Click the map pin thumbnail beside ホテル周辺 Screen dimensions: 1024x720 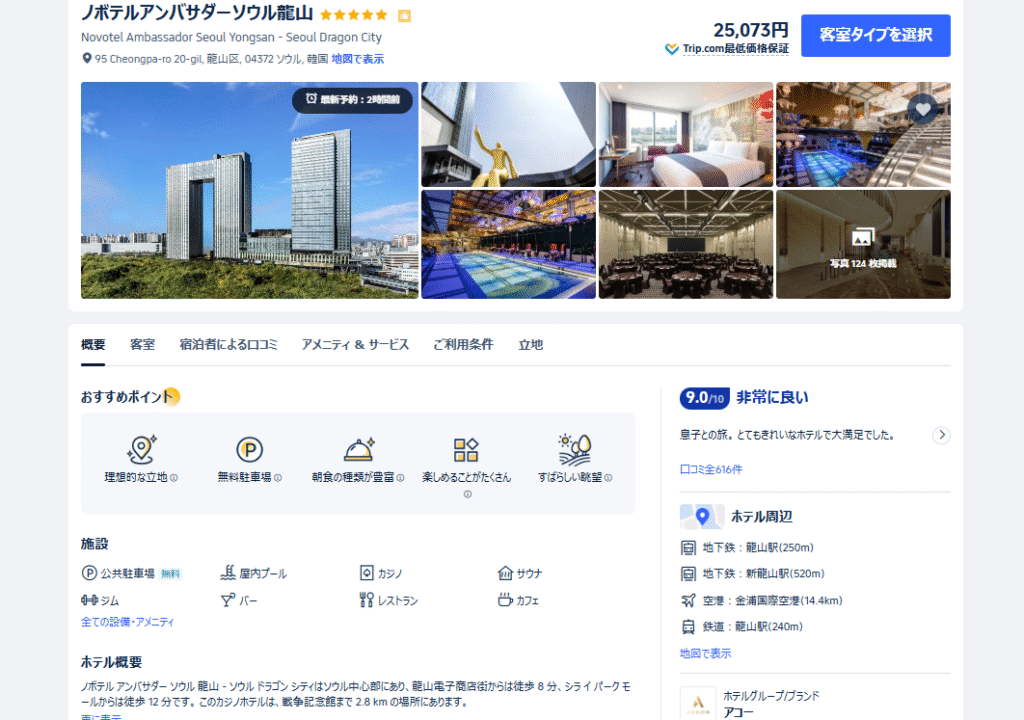coord(701,517)
